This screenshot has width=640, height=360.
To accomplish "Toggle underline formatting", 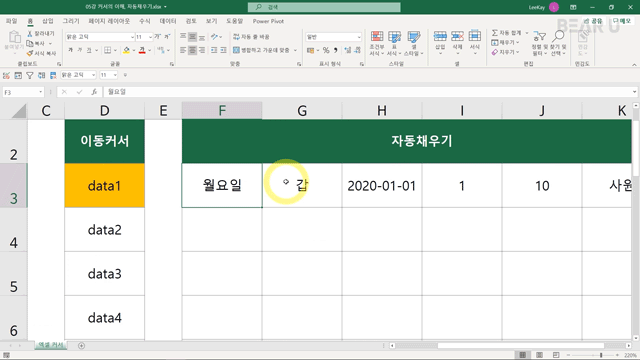I will coord(89,50).
